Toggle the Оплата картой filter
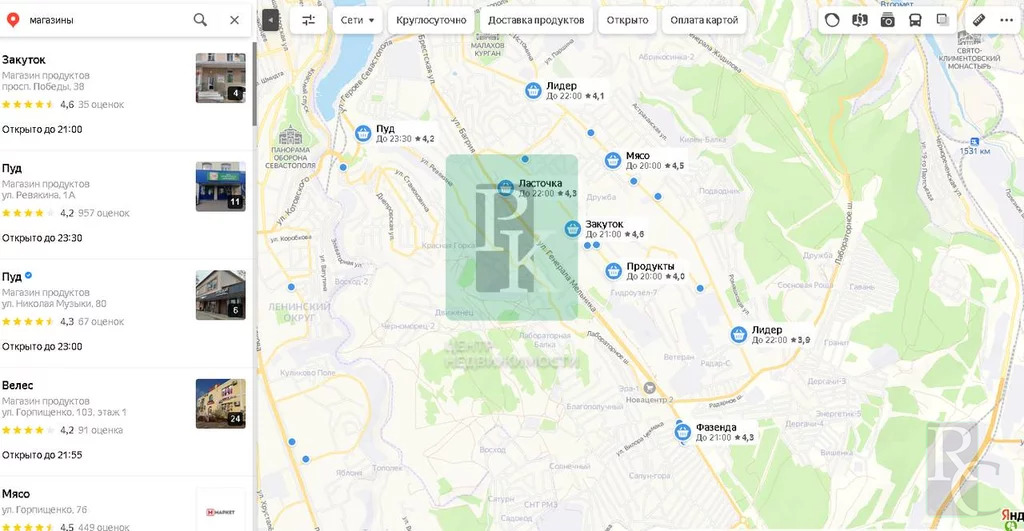Viewport: 1024px width, 531px height. click(x=704, y=20)
